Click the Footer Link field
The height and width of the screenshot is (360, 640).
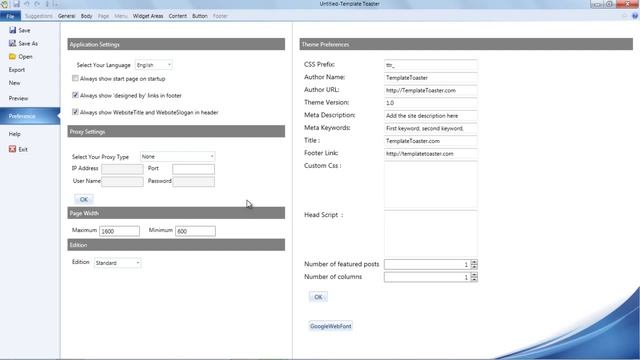coord(431,153)
